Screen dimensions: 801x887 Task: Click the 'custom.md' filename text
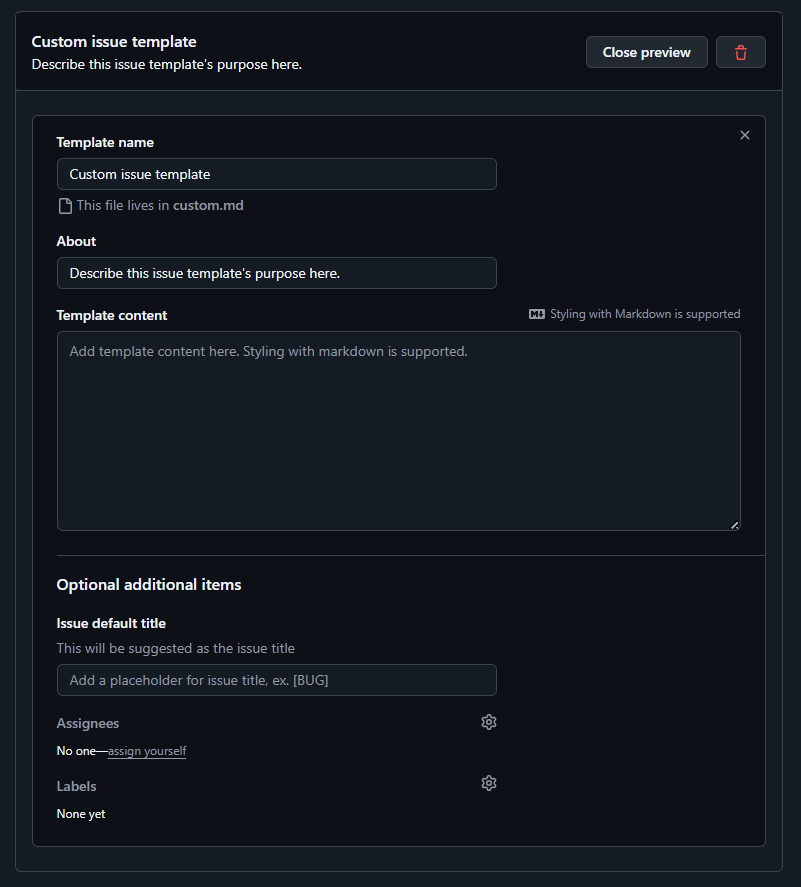coord(208,206)
